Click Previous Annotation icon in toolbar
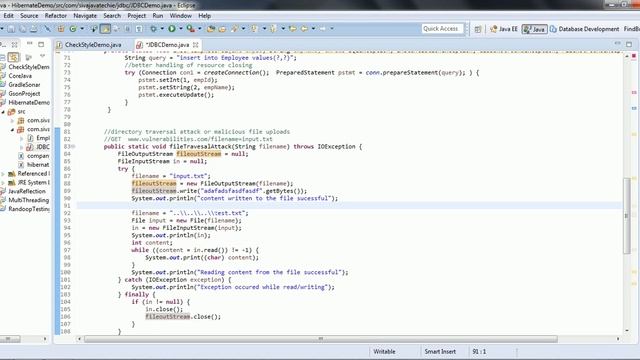 click(273, 29)
